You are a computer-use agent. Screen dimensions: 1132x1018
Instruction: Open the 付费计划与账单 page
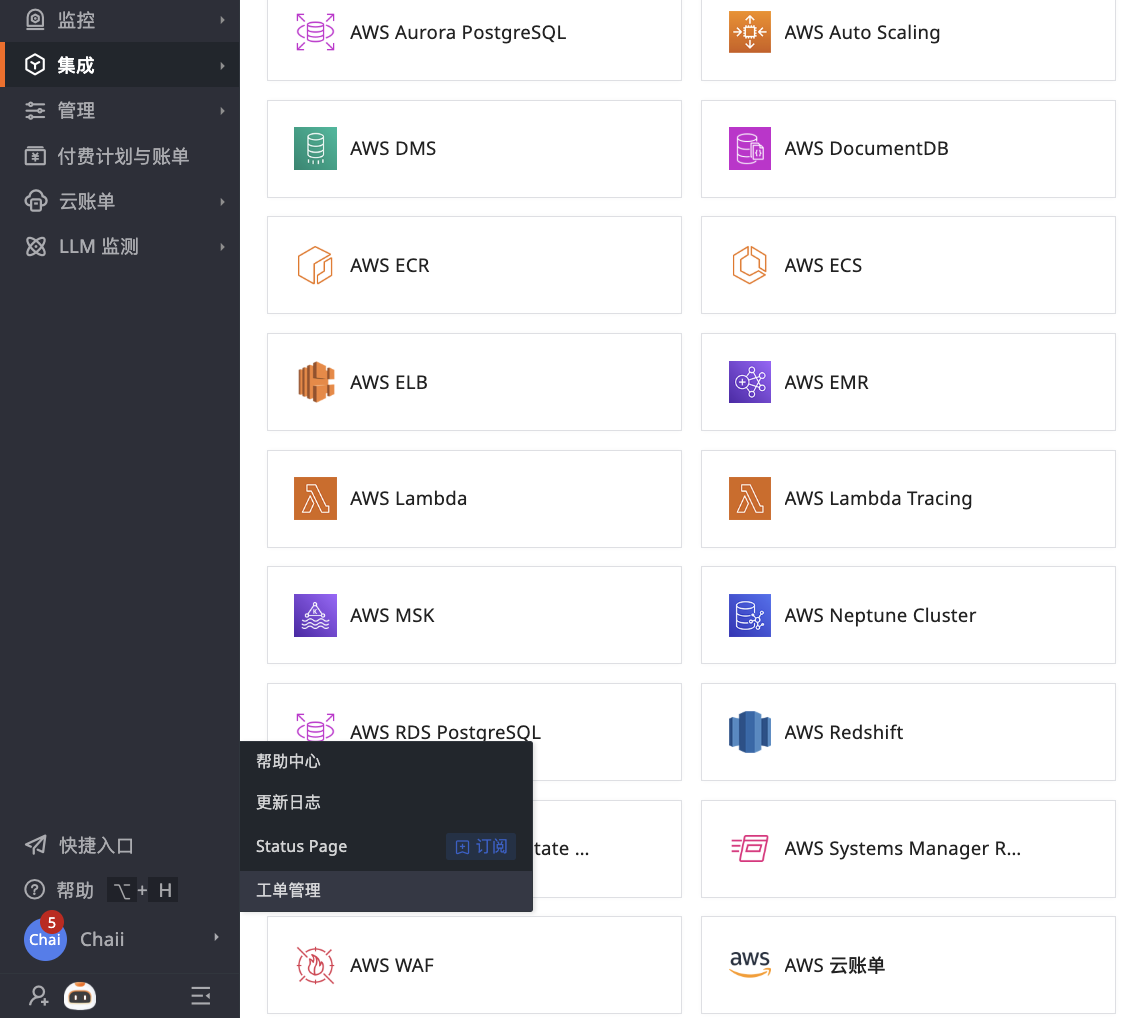coord(122,156)
